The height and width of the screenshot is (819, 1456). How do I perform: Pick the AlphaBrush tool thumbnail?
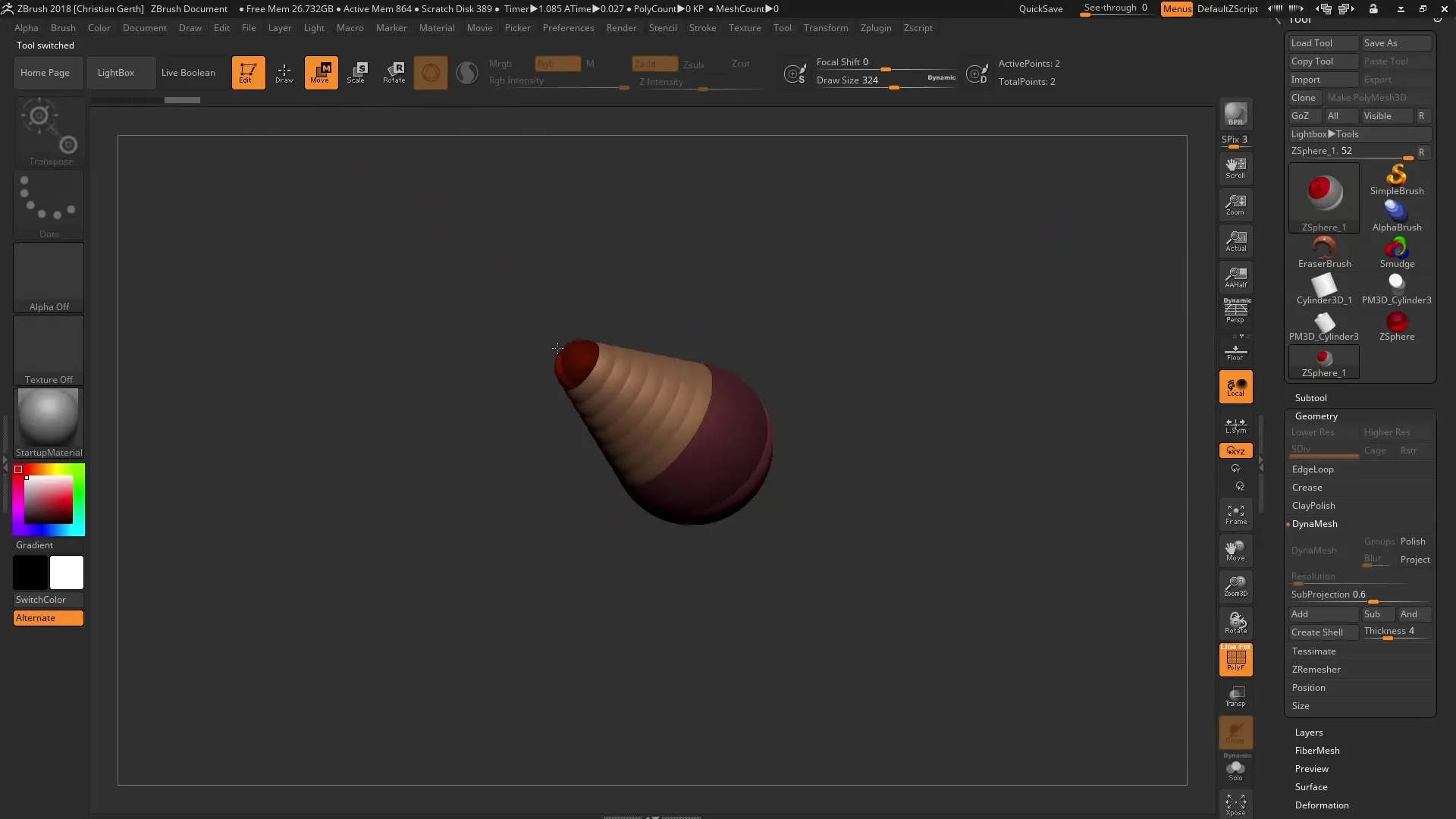point(1396,216)
